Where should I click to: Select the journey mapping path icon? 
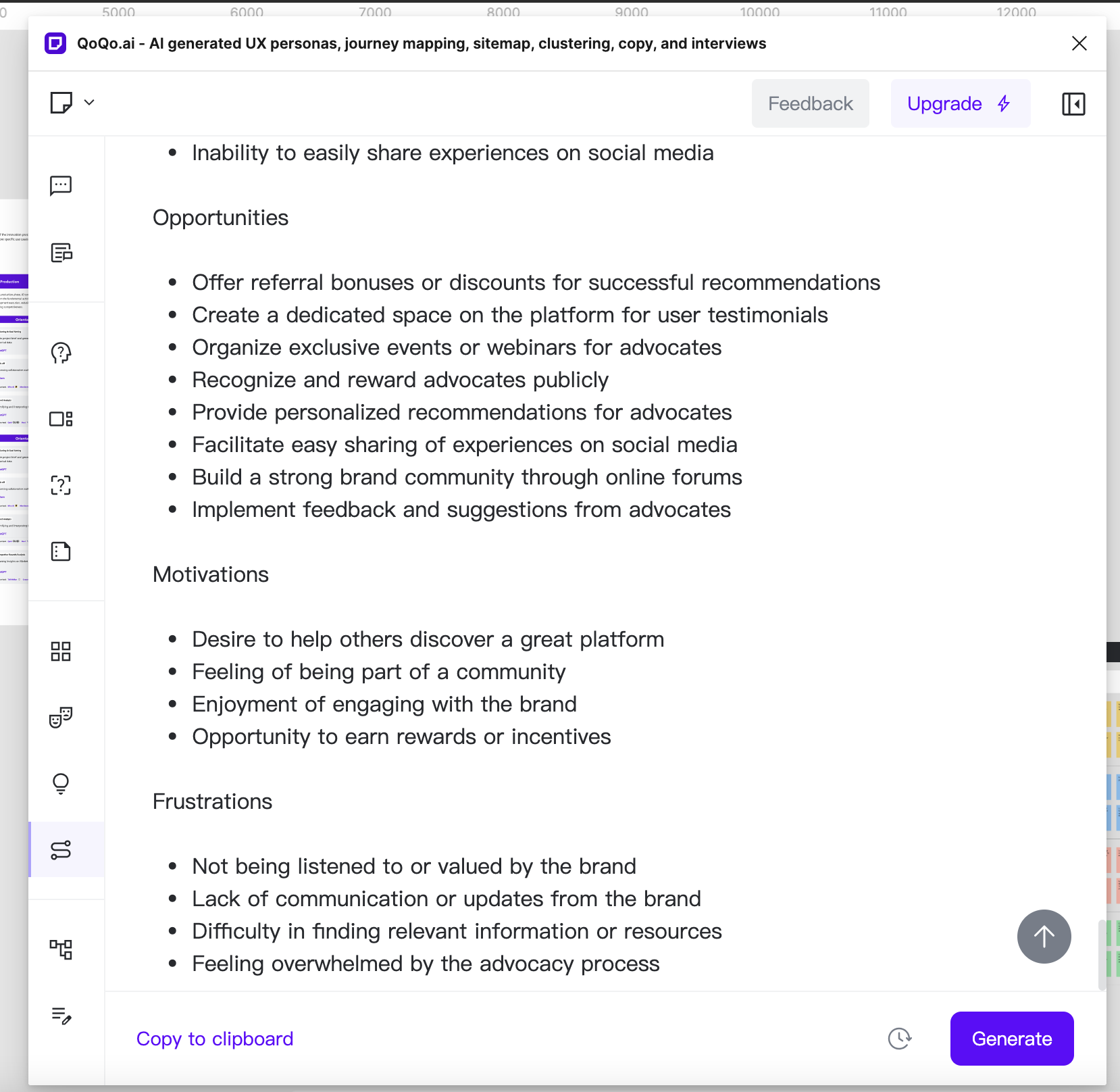(61, 849)
